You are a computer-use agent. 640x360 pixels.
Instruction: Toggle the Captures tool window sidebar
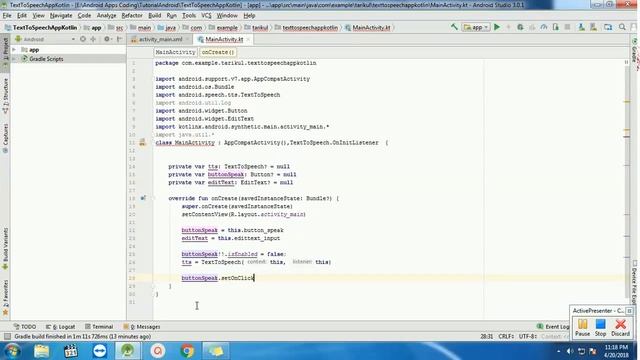click(5, 138)
